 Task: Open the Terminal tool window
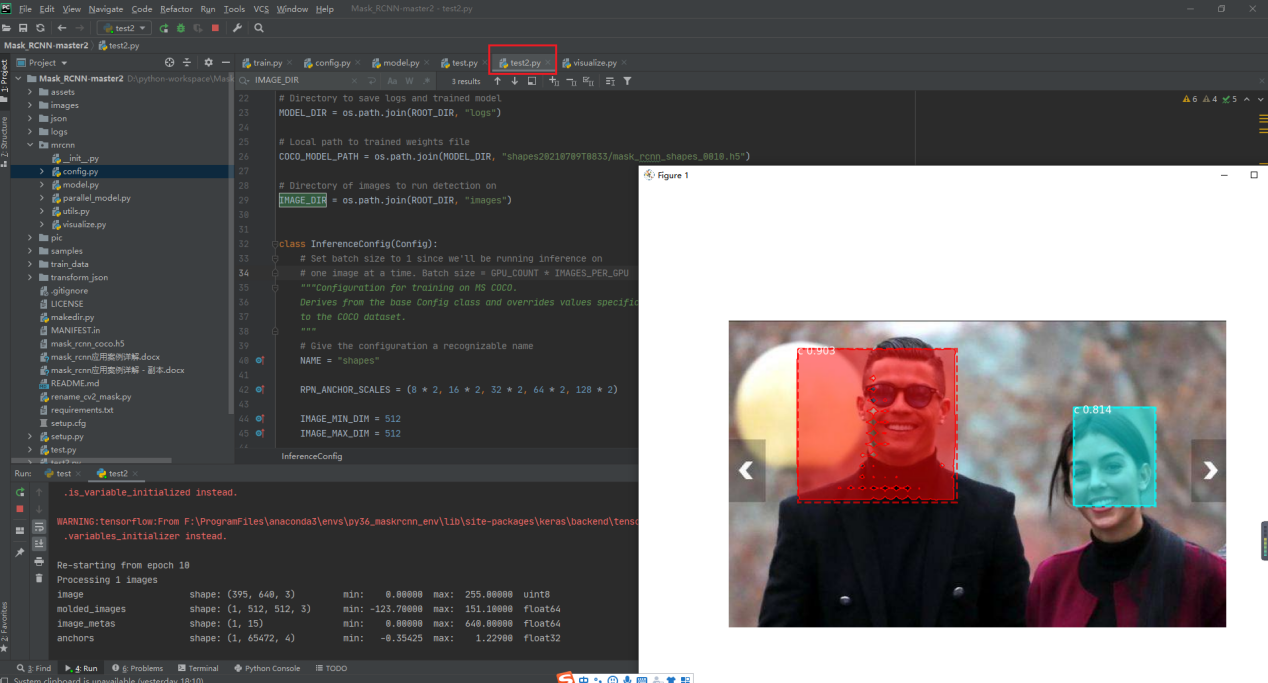197,668
